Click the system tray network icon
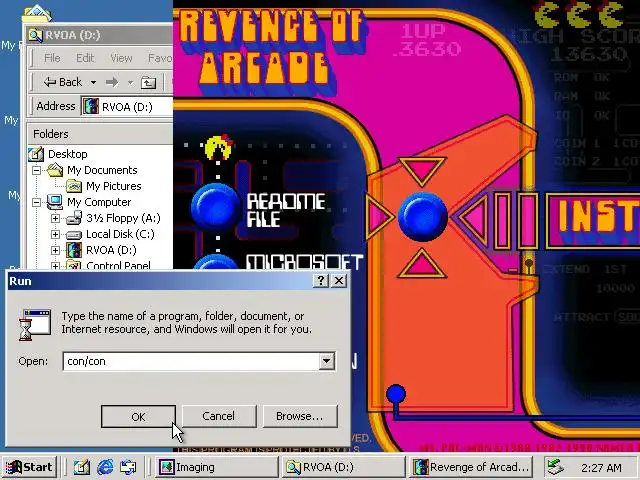This screenshot has height=480, width=640. (x=556, y=467)
